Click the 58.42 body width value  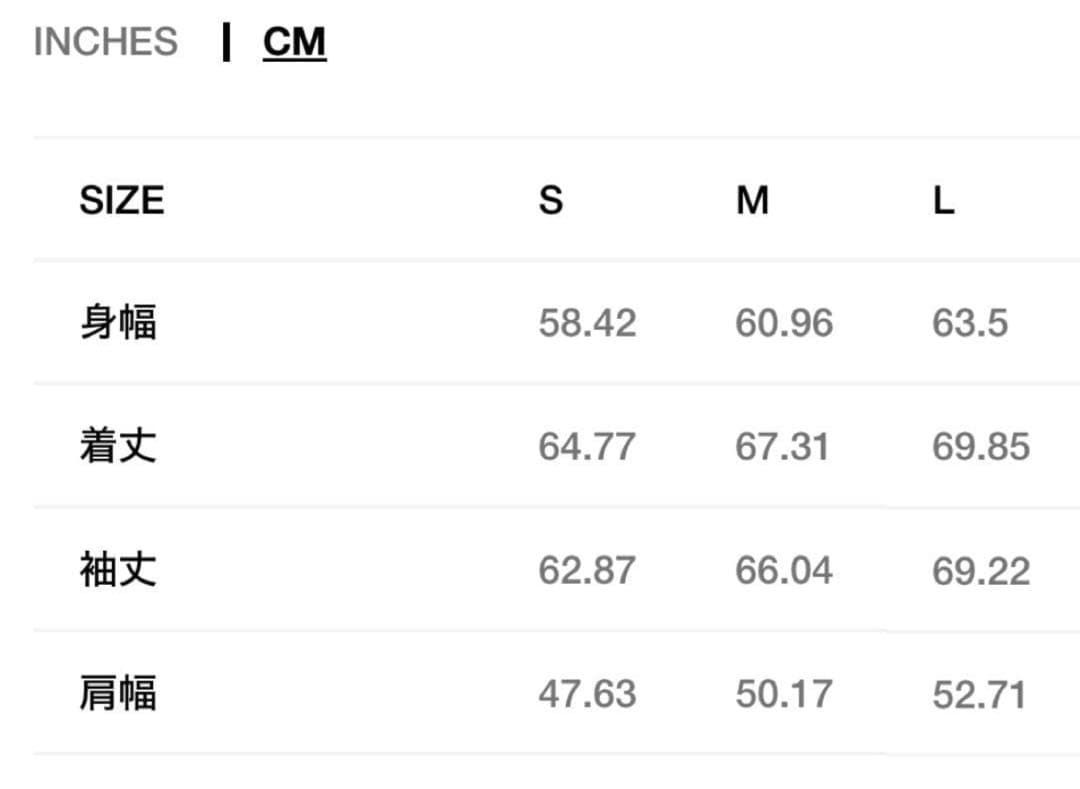(587, 323)
